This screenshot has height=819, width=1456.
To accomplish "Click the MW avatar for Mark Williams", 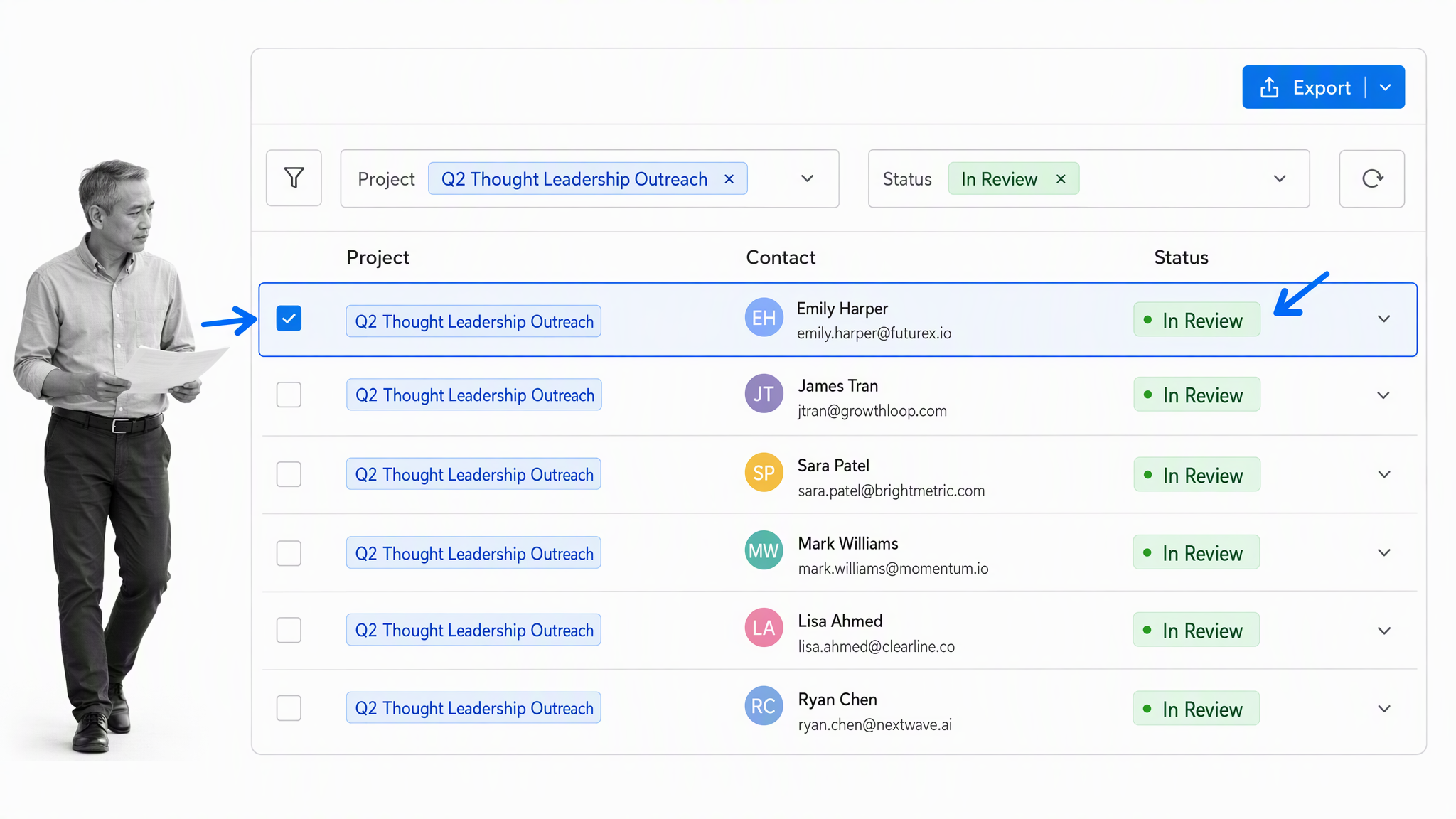I will [764, 550].
